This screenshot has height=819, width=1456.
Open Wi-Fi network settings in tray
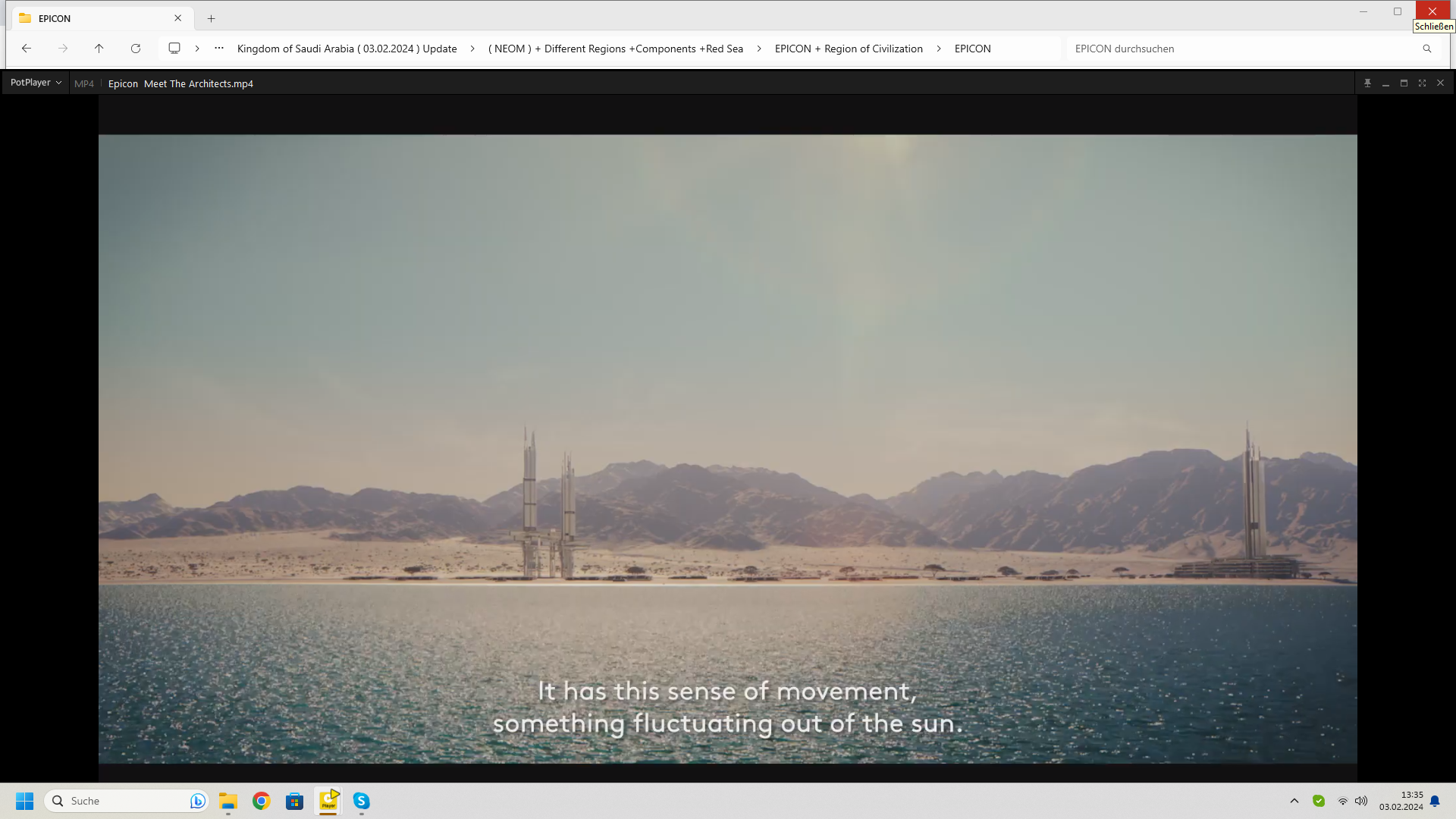1343,801
